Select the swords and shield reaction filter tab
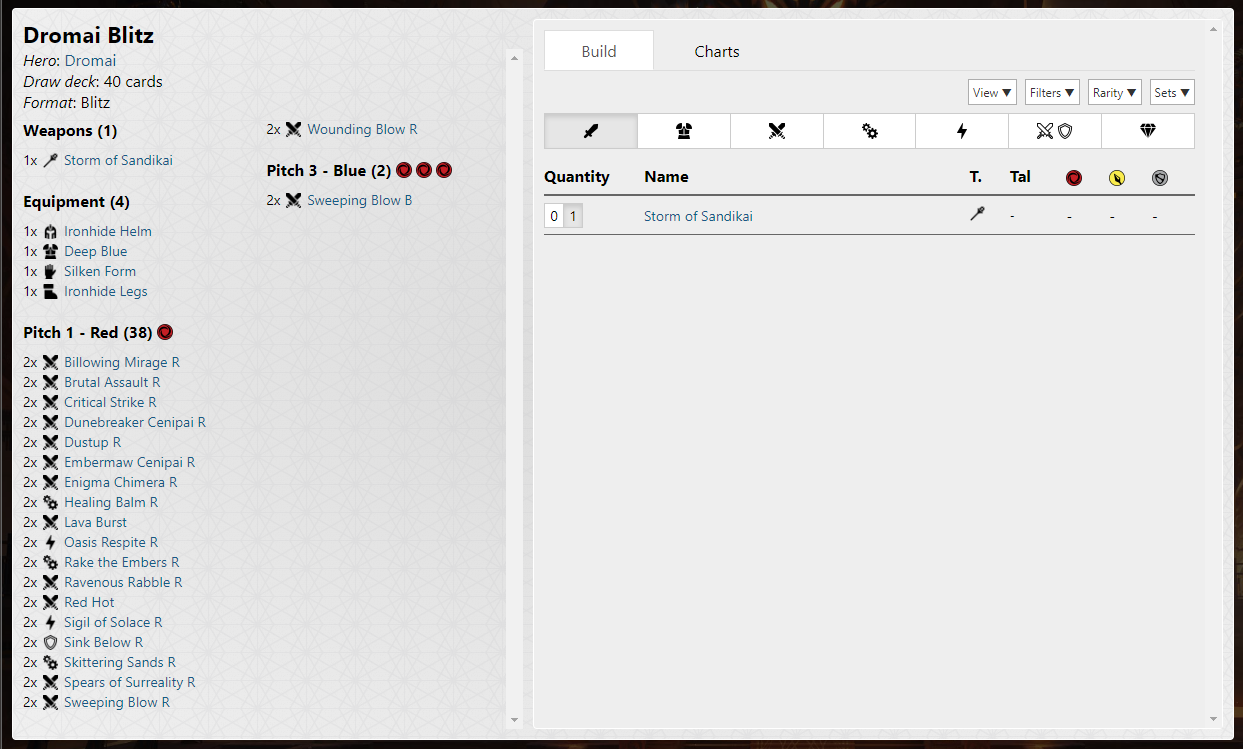The width and height of the screenshot is (1243, 749). [1055, 131]
